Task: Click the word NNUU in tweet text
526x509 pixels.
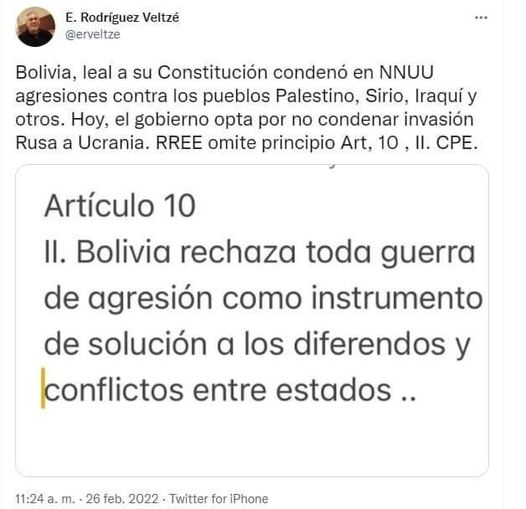Action: click(406, 72)
